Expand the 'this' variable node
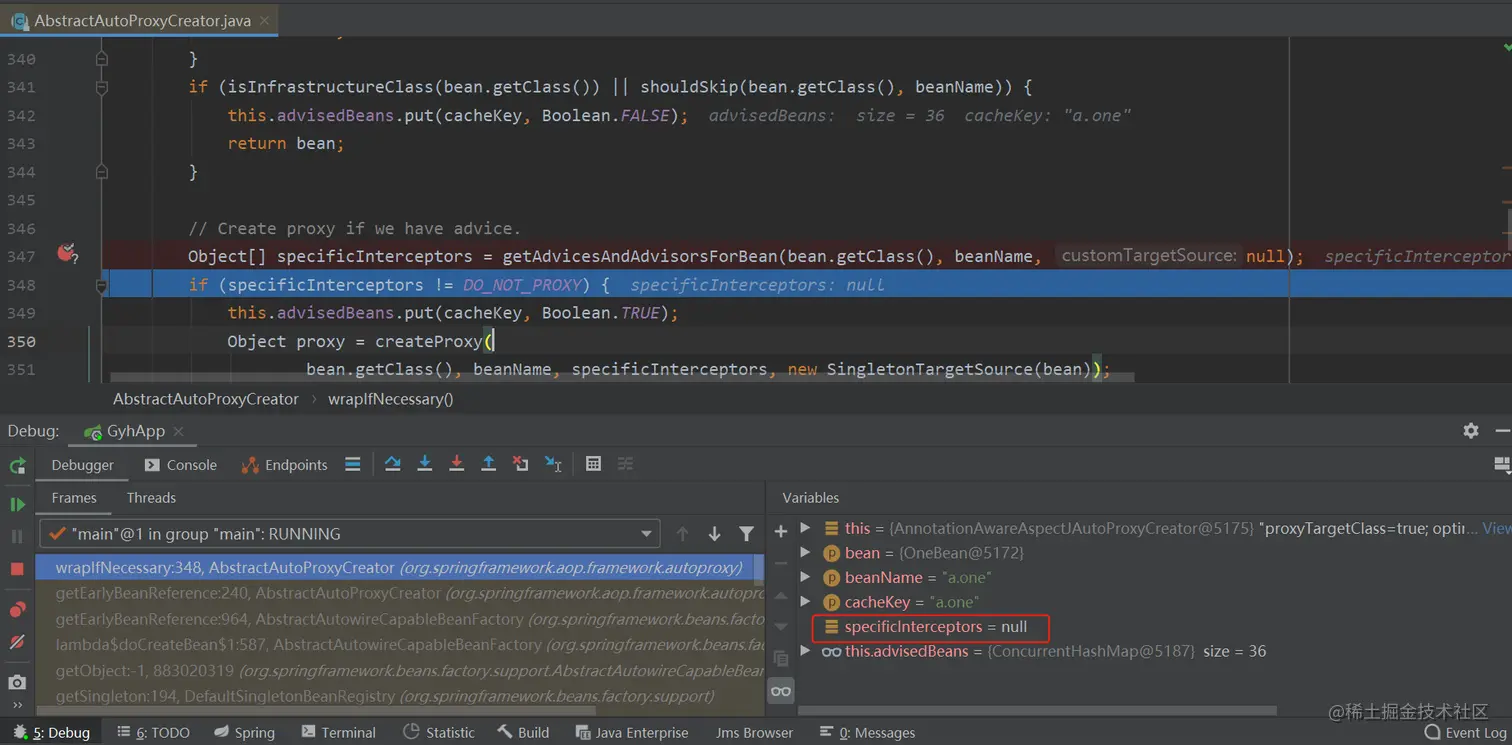The width and height of the screenshot is (1512, 745). 806,528
